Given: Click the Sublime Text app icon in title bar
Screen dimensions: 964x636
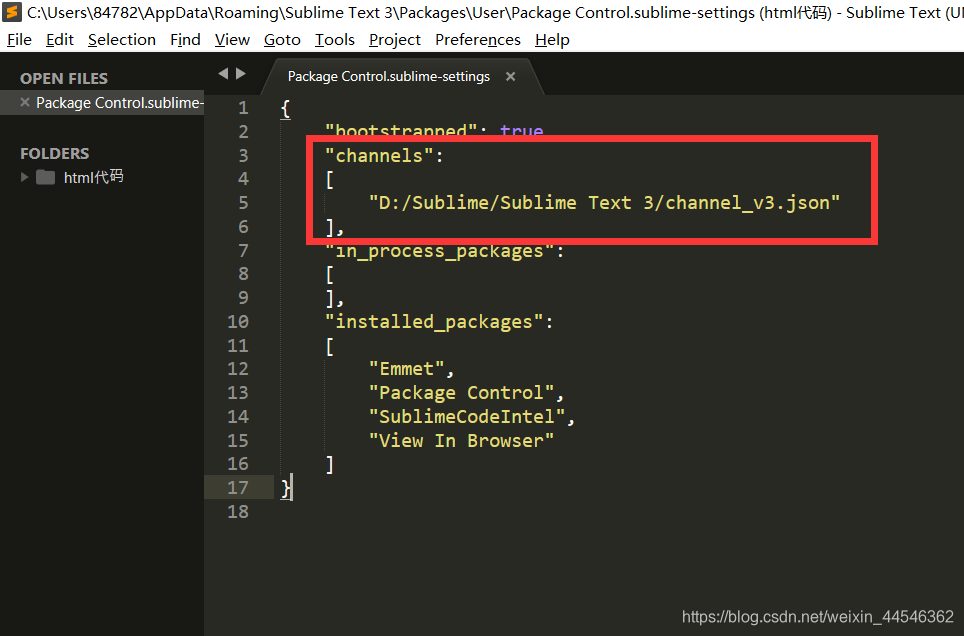Looking at the screenshot, I should pyautogui.click(x=12, y=12).
